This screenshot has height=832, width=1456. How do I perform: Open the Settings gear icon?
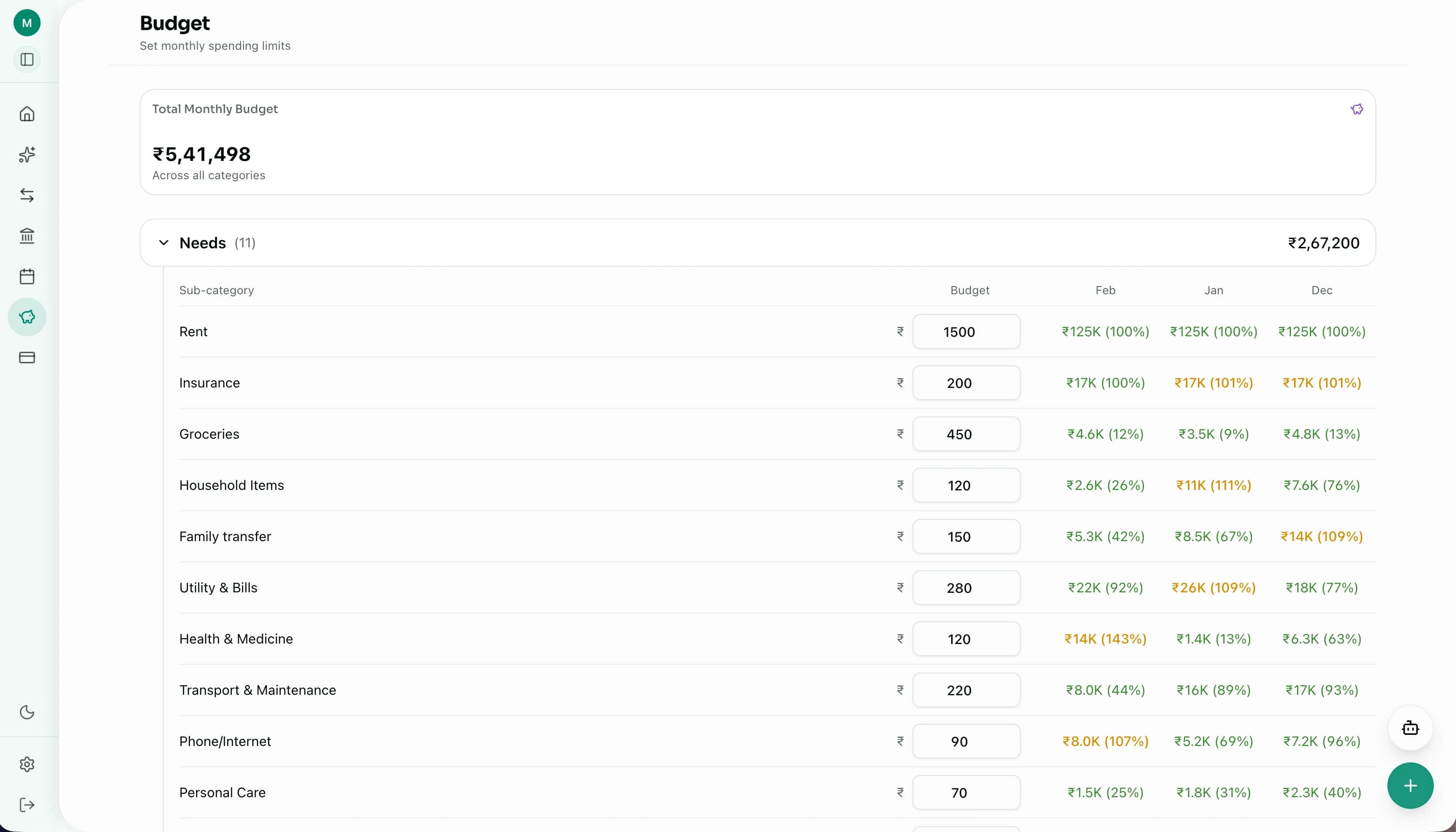tap(27, 764)
